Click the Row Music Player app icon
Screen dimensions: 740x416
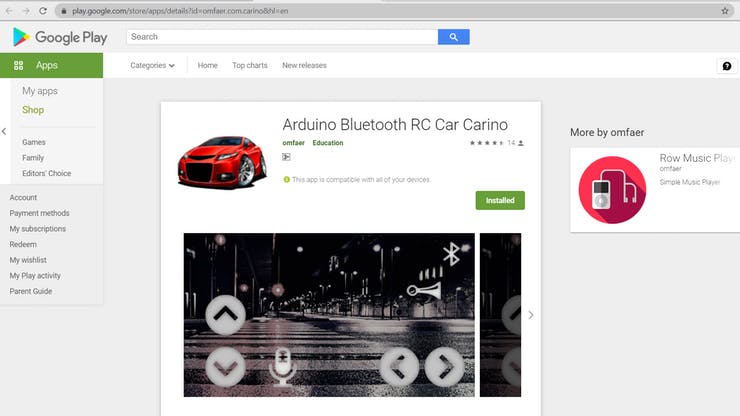pos(613,190)
